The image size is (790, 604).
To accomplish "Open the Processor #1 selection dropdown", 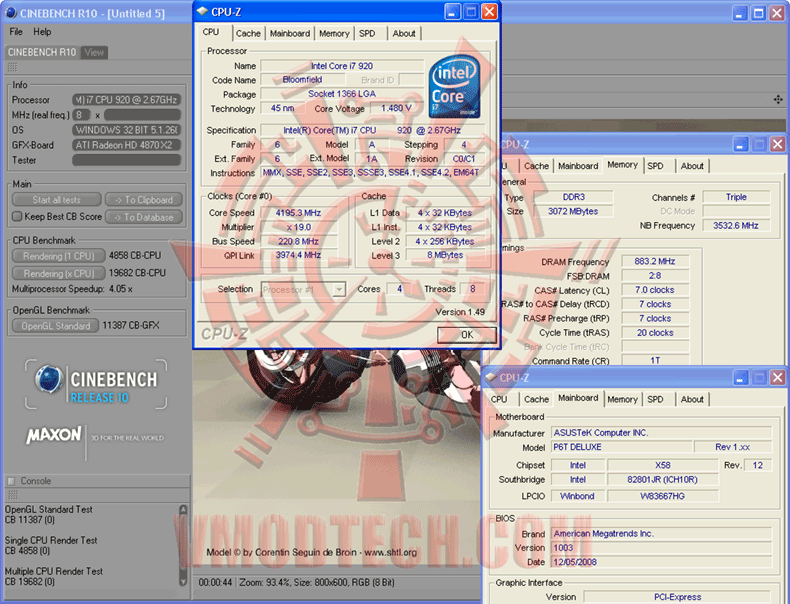I will click(x=339, y=290).
